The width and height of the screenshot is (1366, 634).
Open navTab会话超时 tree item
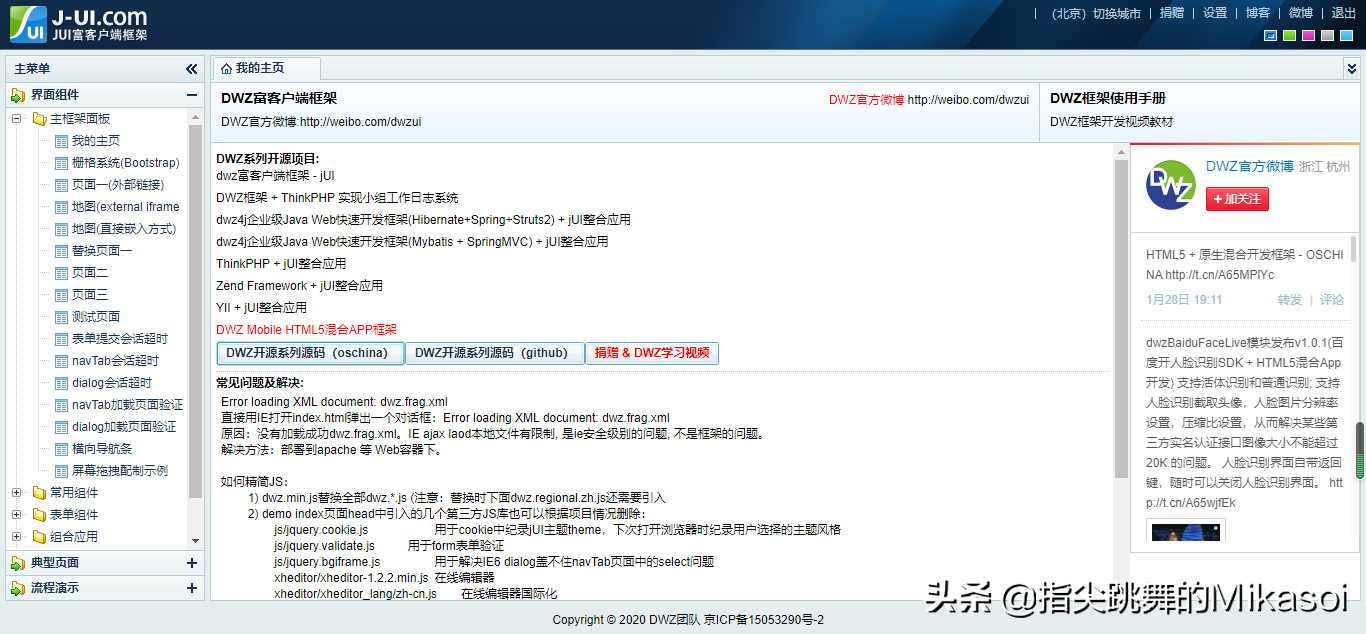115,361
